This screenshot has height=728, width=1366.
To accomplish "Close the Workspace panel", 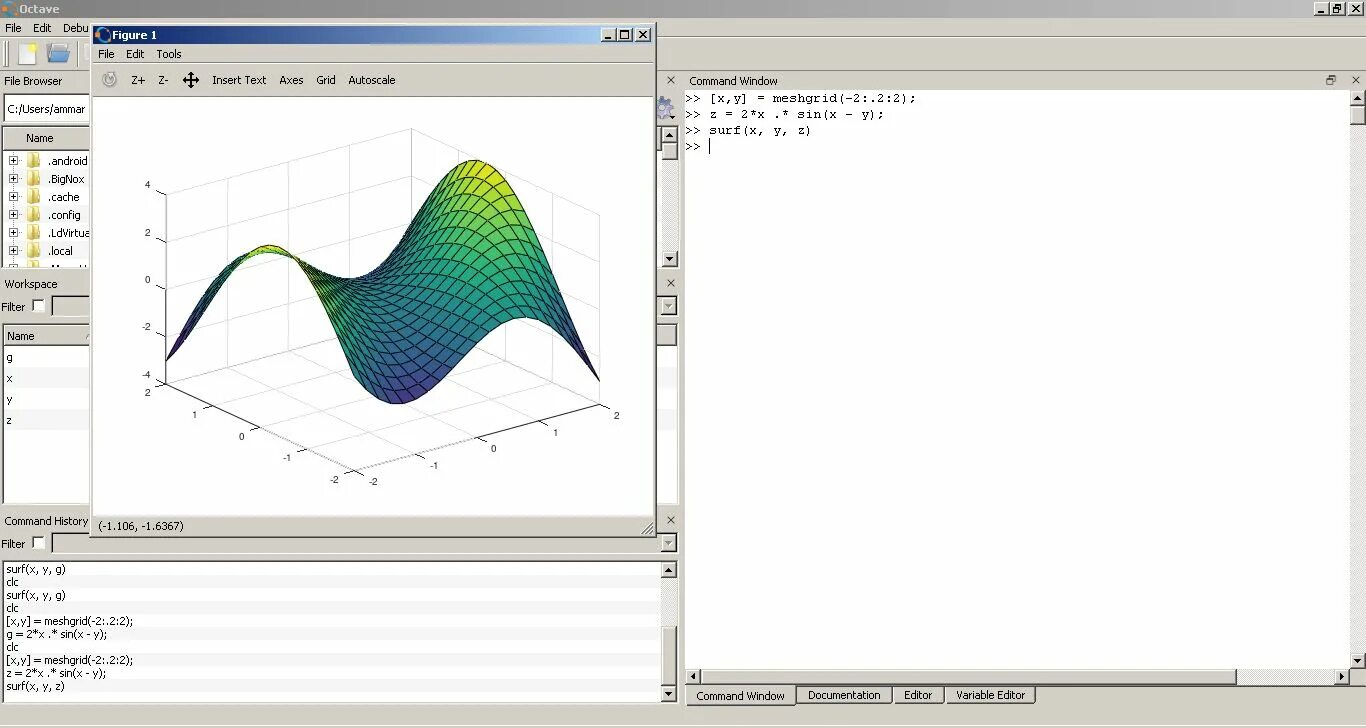I will point(671,283).
